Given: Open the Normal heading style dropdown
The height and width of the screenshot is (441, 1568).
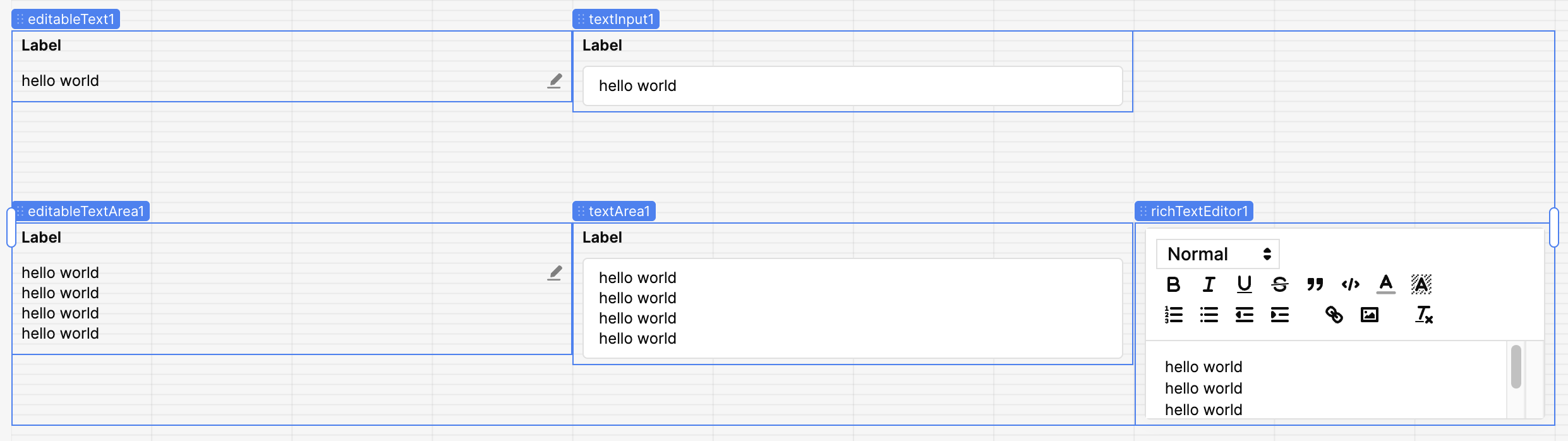Looking at the screenshot, I should pos(1217,254).
